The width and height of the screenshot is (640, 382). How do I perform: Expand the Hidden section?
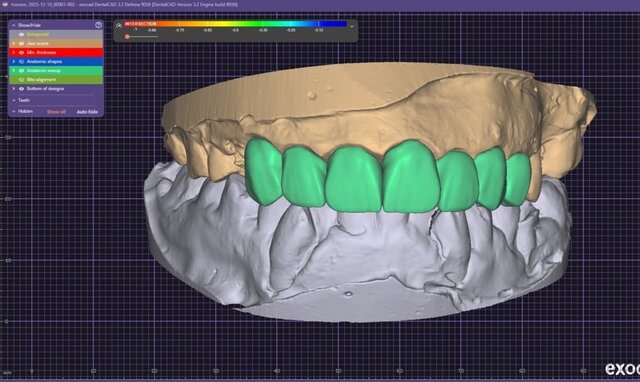point(13,111)
